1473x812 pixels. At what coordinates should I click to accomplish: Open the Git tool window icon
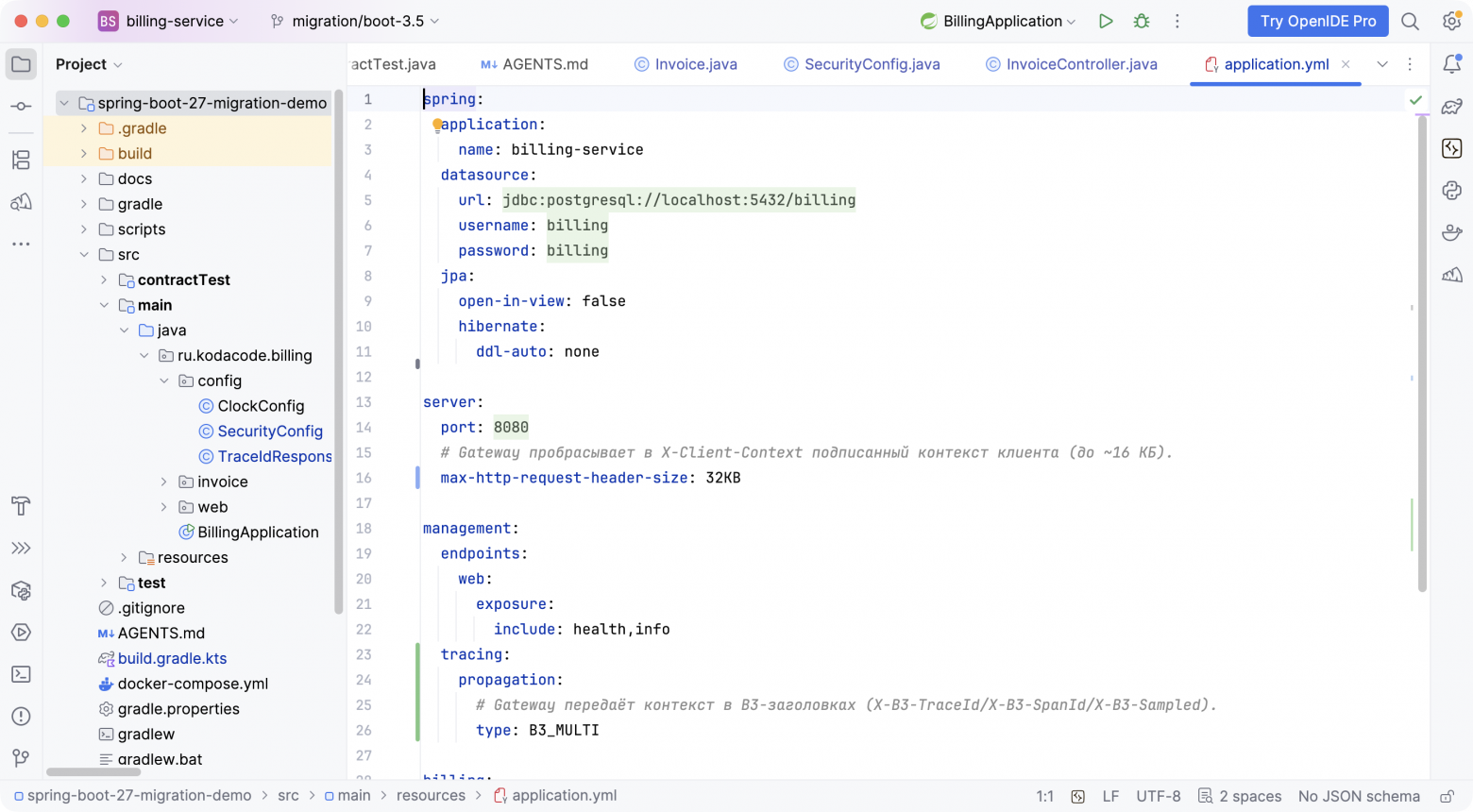point(21,758)
